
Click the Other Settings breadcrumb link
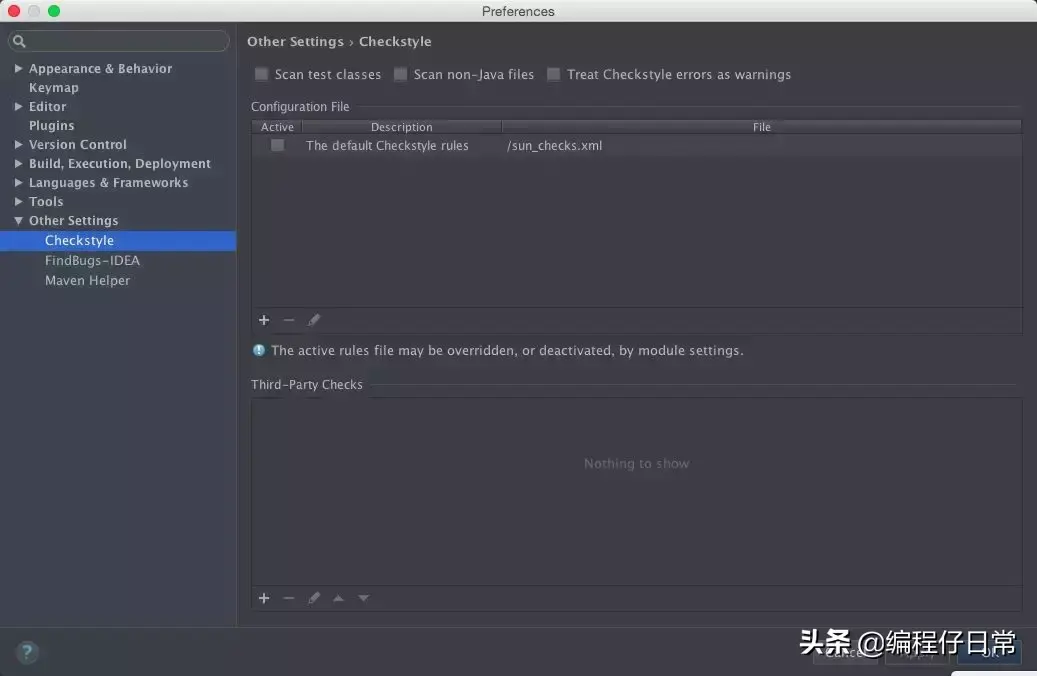295,41
